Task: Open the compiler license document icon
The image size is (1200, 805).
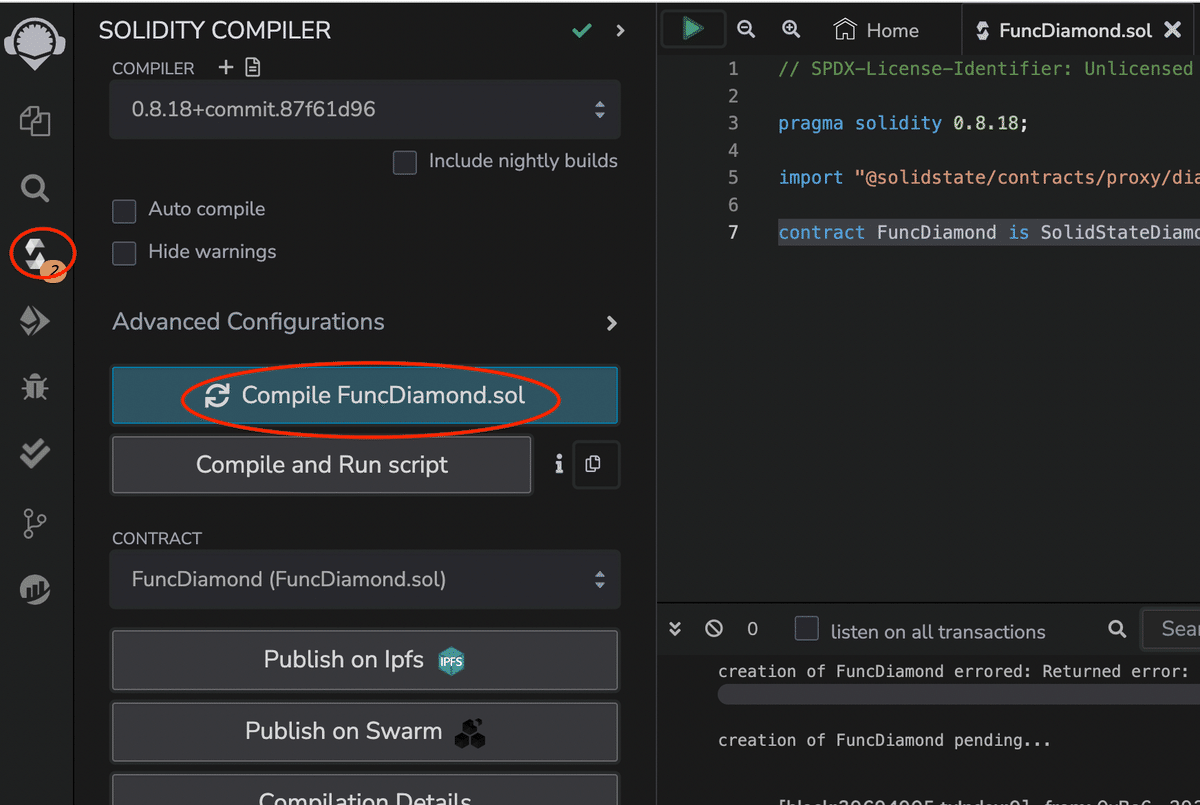Action: pos(253,68)
